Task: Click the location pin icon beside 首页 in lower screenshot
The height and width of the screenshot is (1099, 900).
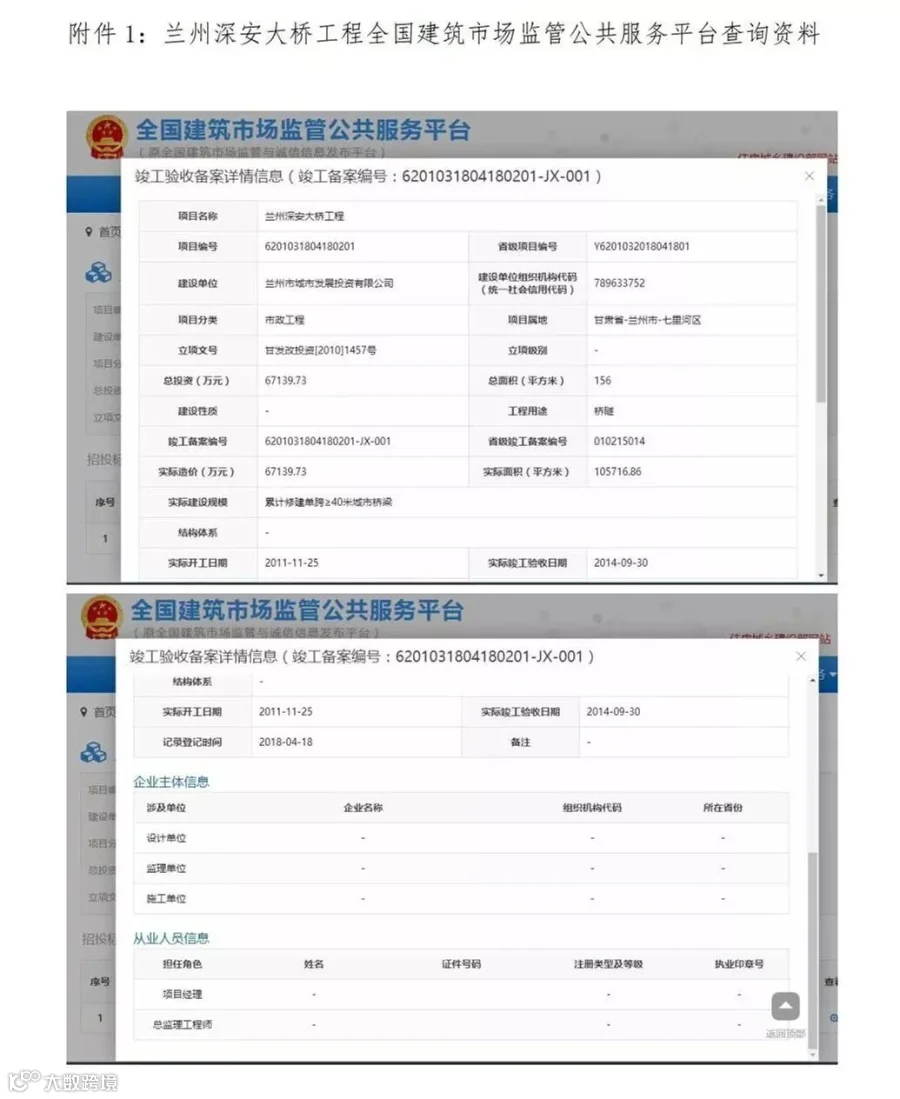Action: tap(84, 711)
